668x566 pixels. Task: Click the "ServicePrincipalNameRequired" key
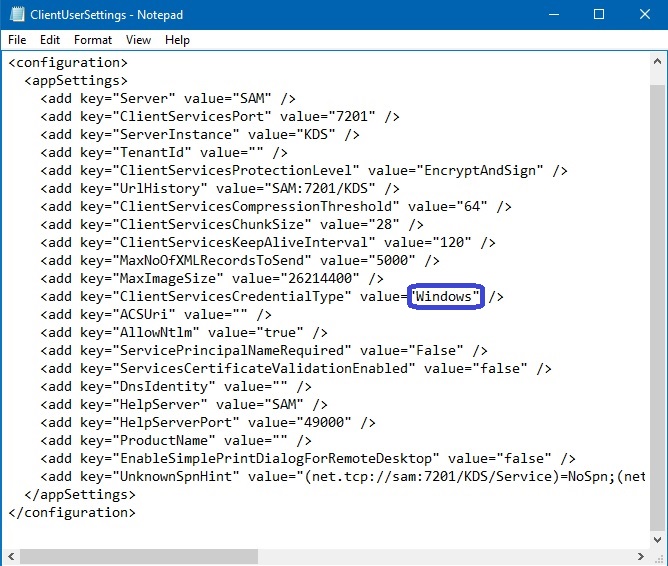[x=232, y=350]
